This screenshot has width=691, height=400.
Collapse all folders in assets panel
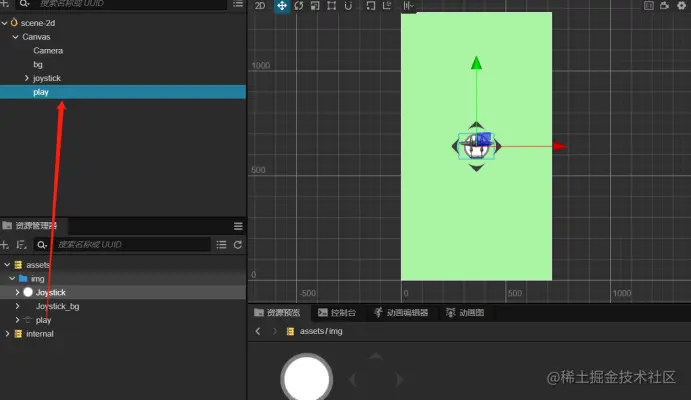221,244
